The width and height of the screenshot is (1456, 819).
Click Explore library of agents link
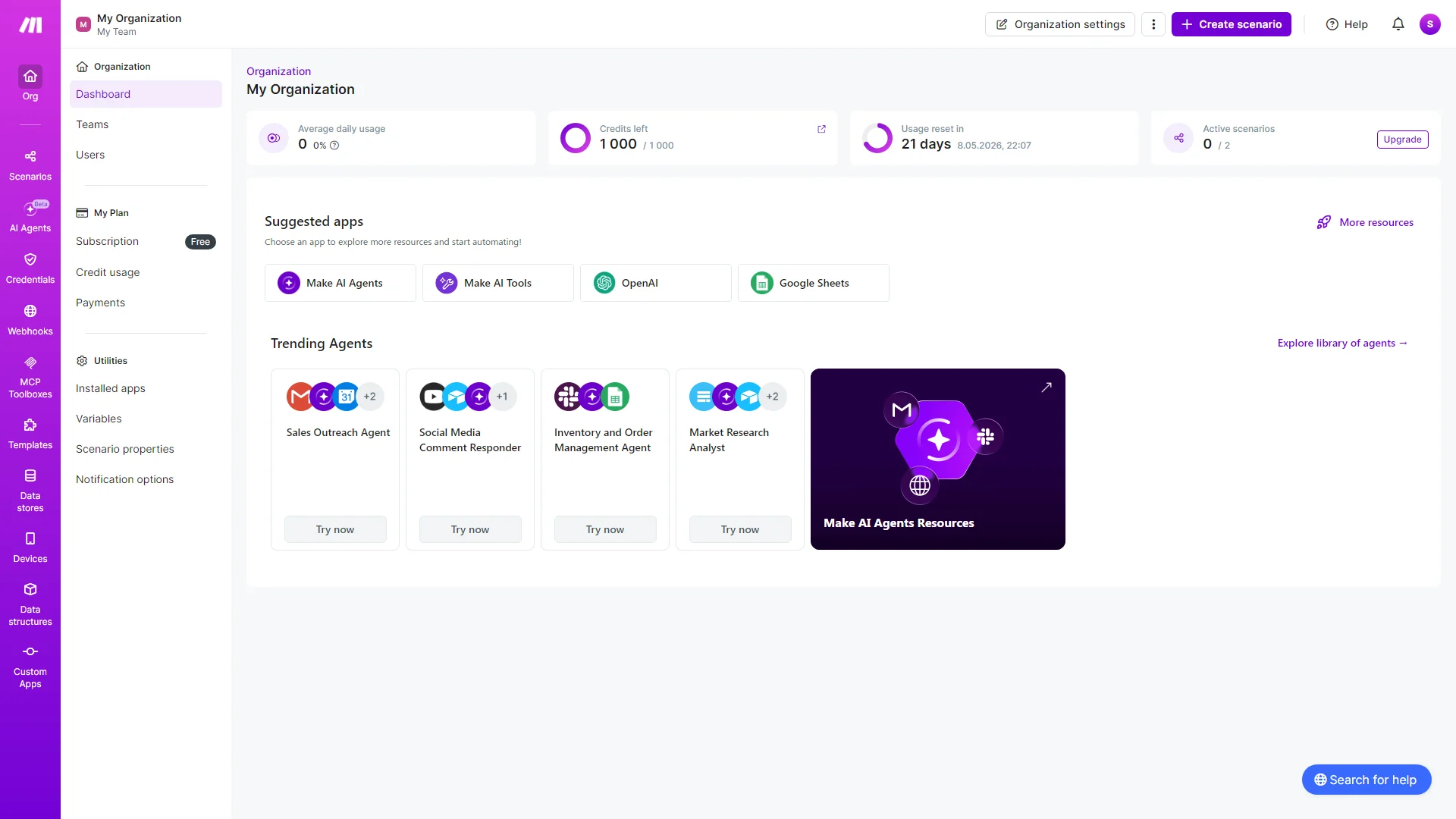[1341, 343]
